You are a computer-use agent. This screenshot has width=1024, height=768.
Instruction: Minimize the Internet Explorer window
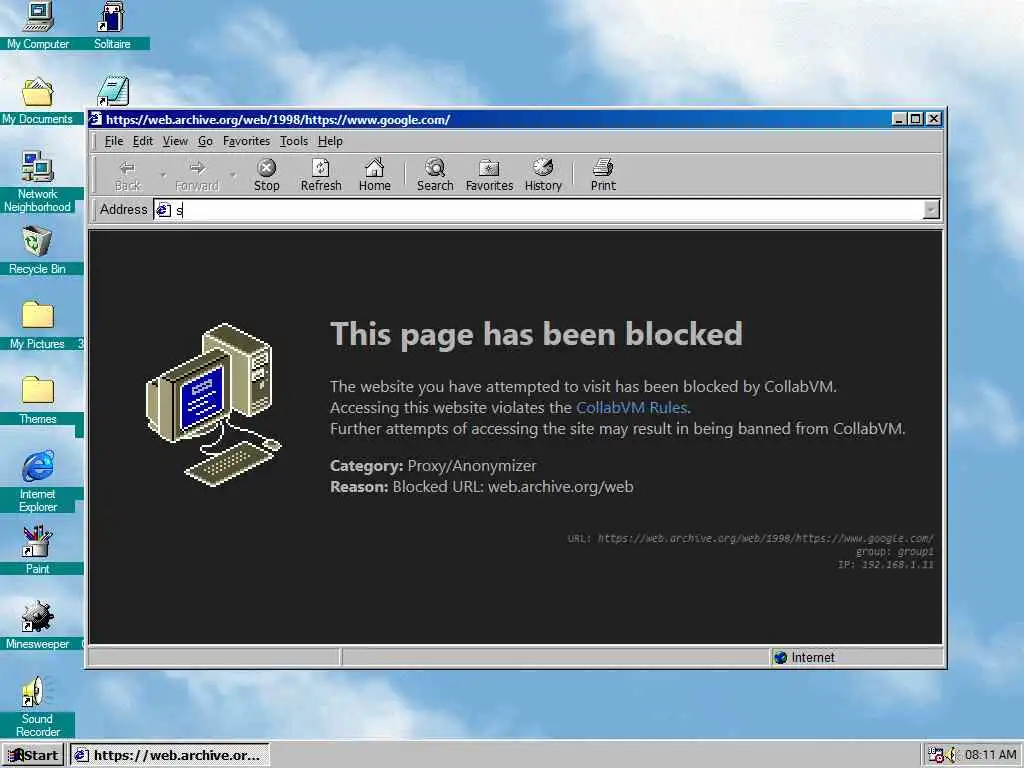point(899,119)
